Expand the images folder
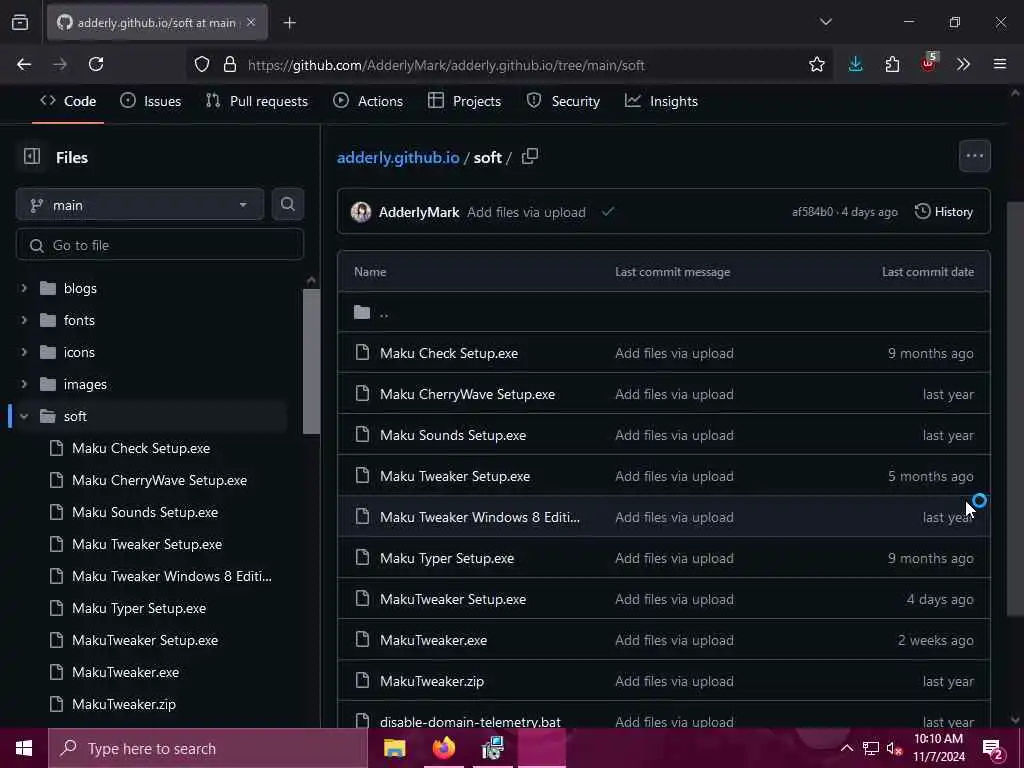Screen dimensions: 1024x768 tap(24, 384)
